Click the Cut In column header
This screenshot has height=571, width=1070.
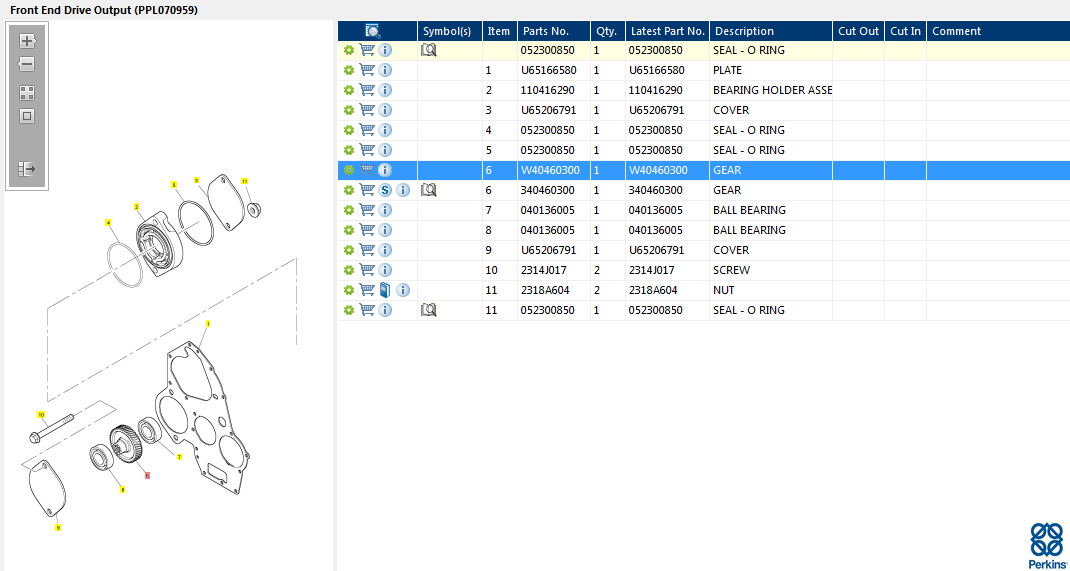(x=906, y=31)
